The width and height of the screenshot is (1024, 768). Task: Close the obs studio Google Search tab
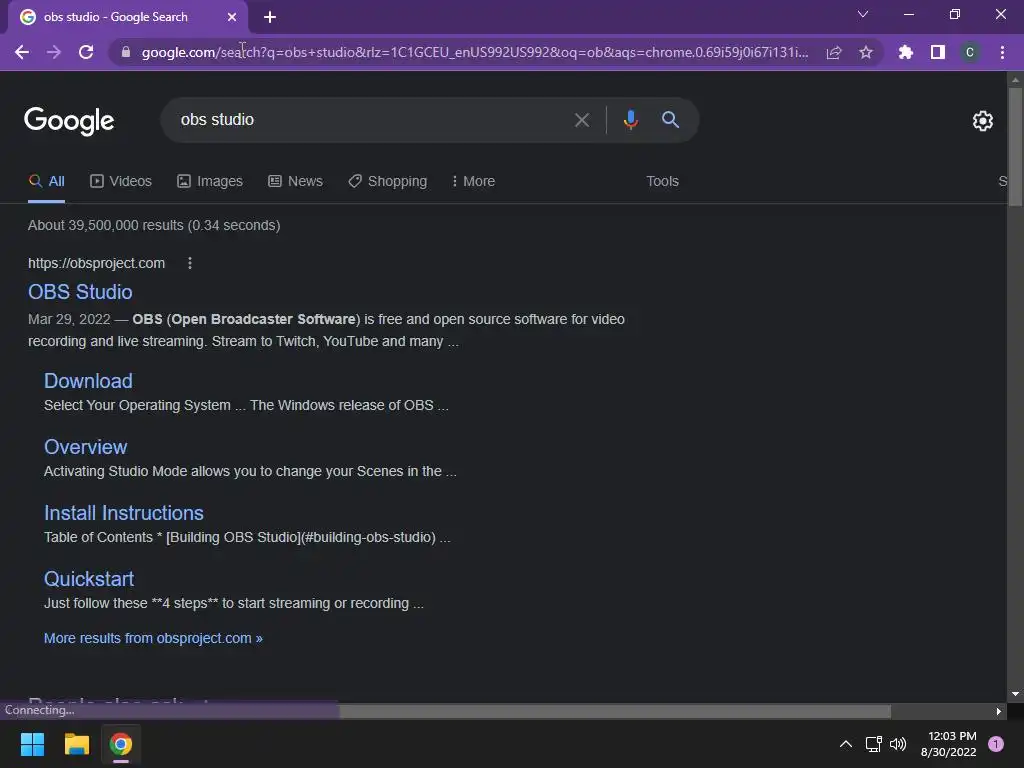click(x=232, y=17)
